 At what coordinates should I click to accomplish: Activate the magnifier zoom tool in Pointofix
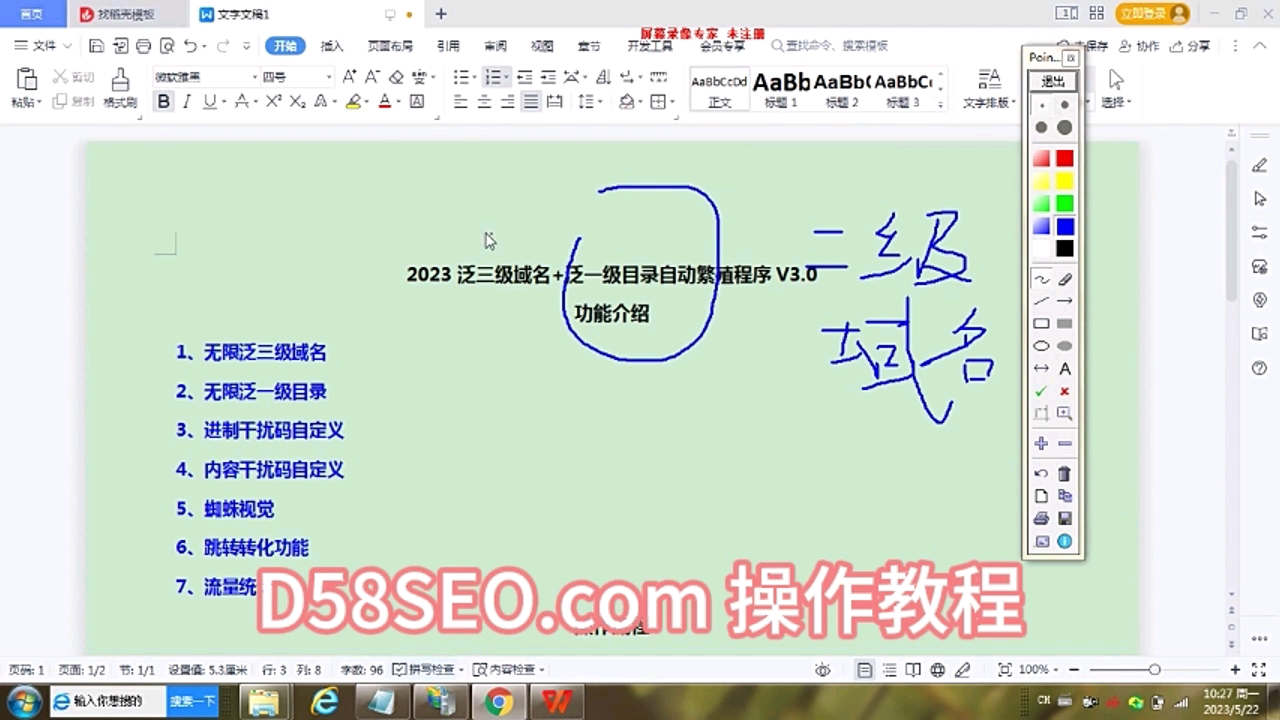tap(1065, 413)
